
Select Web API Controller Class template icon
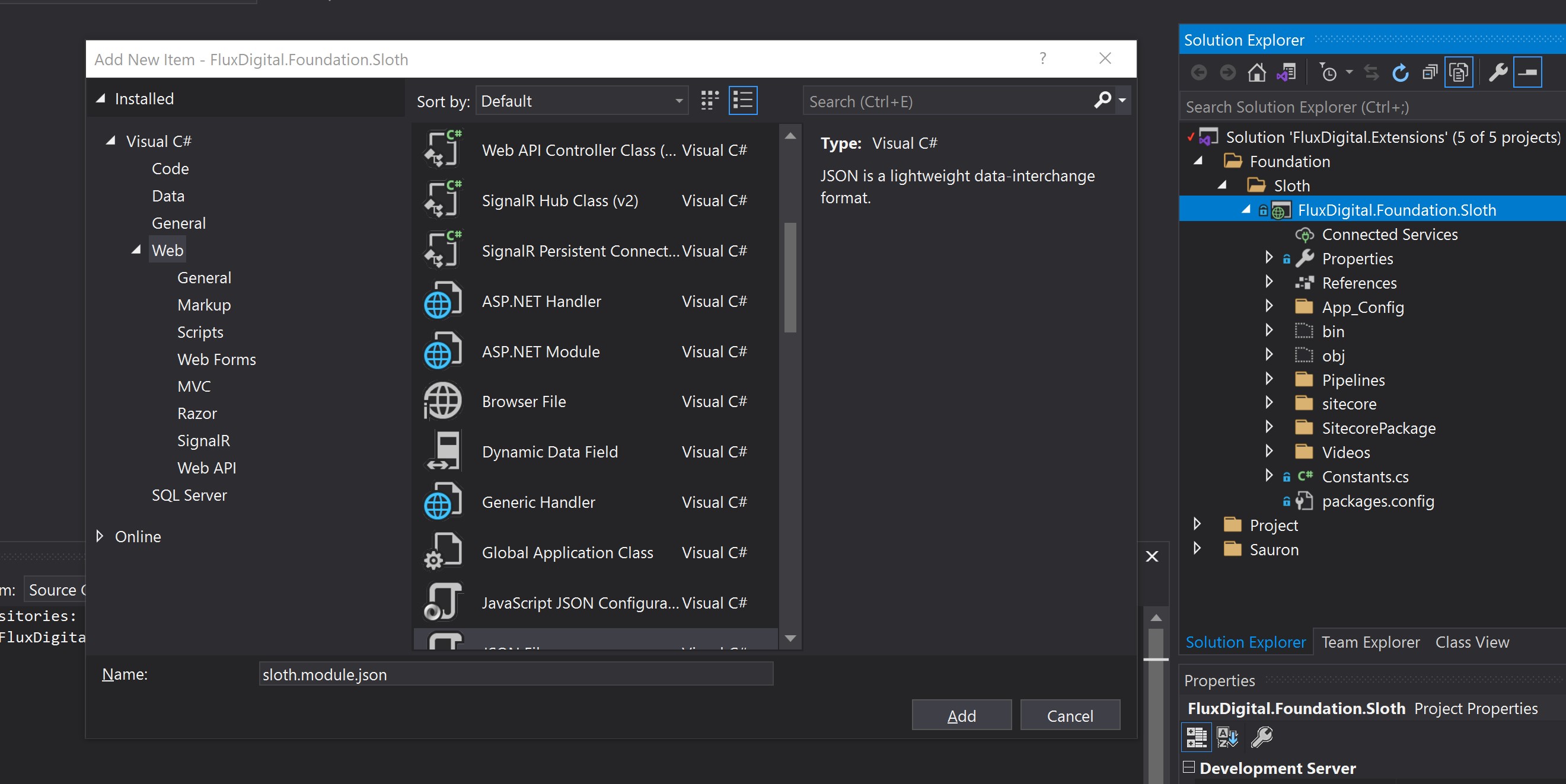click(443, 149)
